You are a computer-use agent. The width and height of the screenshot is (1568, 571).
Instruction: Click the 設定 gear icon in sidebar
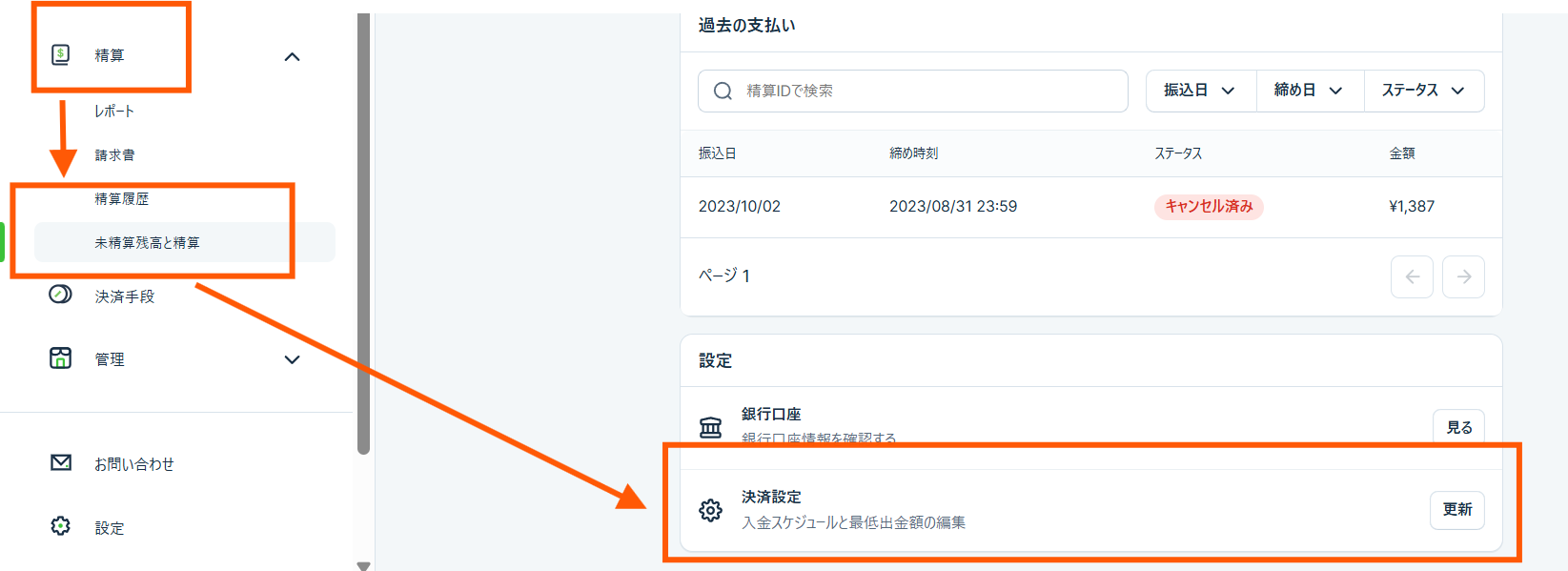(61, 526)
